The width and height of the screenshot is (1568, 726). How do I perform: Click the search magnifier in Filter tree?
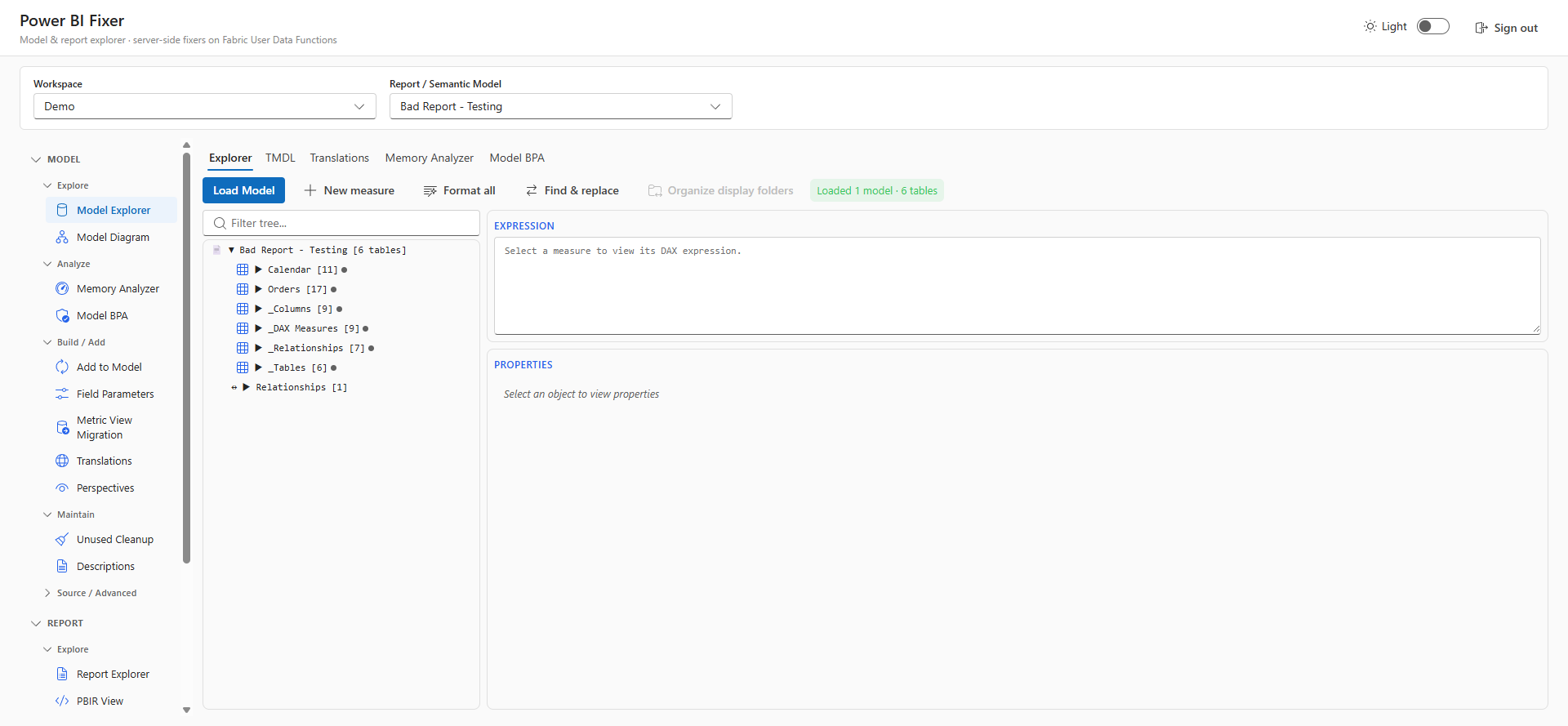tap(220, 223)
